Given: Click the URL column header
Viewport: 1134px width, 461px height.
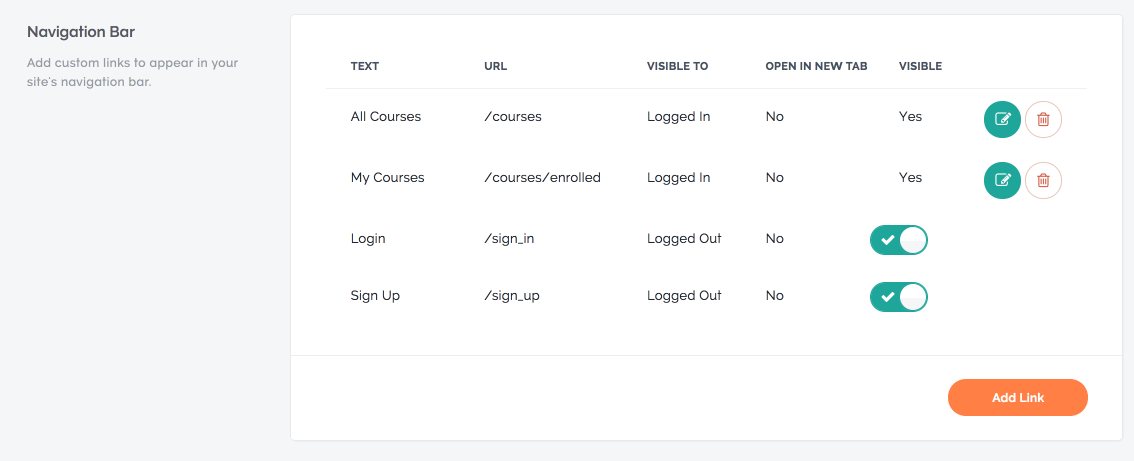Looking at the screenshot, I should (x=495, y=66).
